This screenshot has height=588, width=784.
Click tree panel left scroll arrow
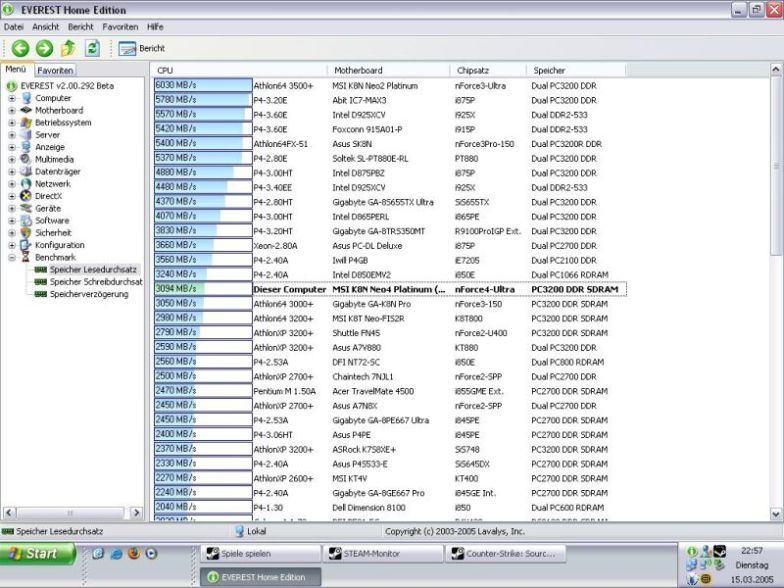tap(8, 512)
